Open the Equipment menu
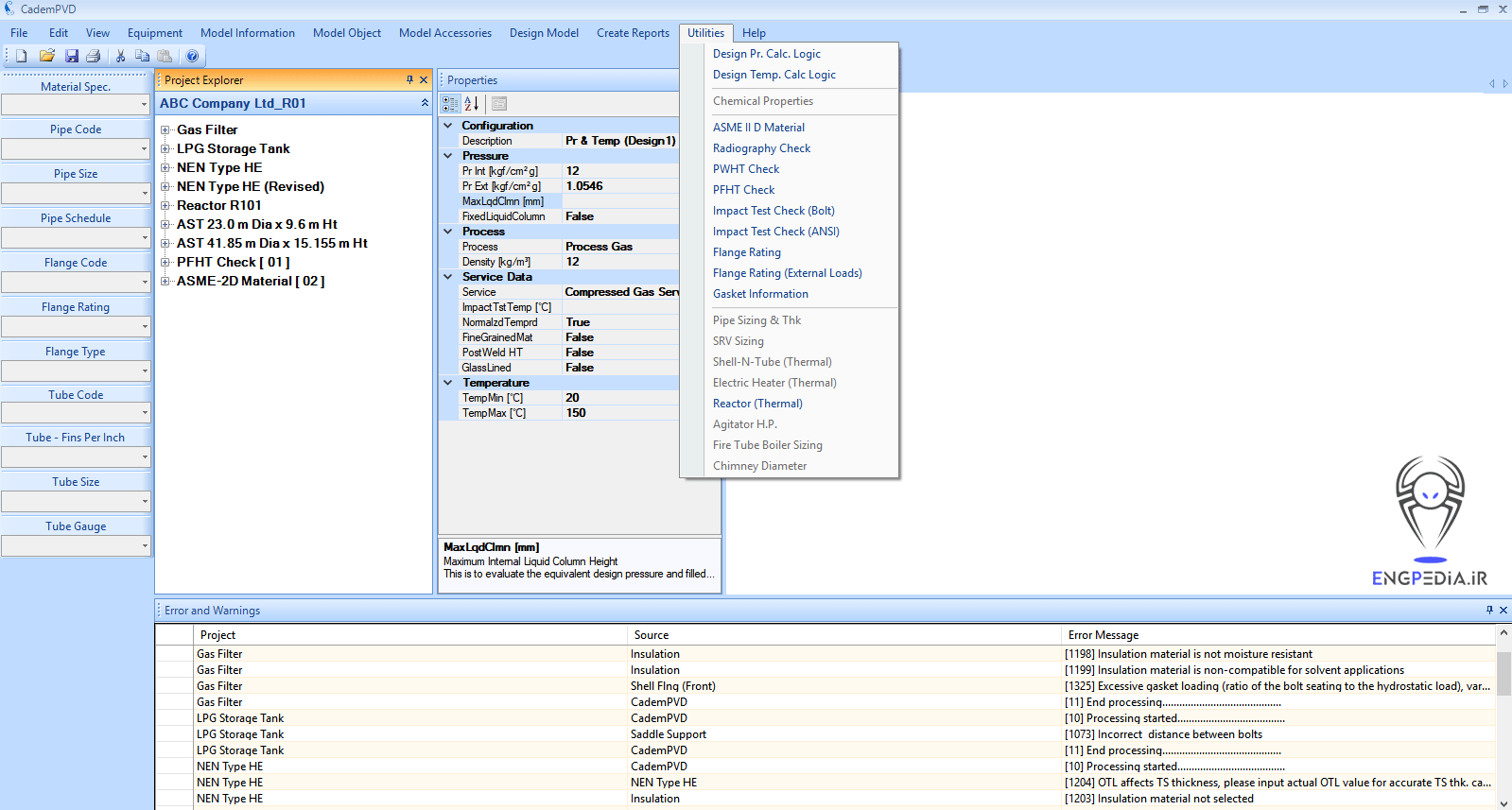Image resolution: width=1512 pixels, height=810 pixels. (x=155, y=33)
